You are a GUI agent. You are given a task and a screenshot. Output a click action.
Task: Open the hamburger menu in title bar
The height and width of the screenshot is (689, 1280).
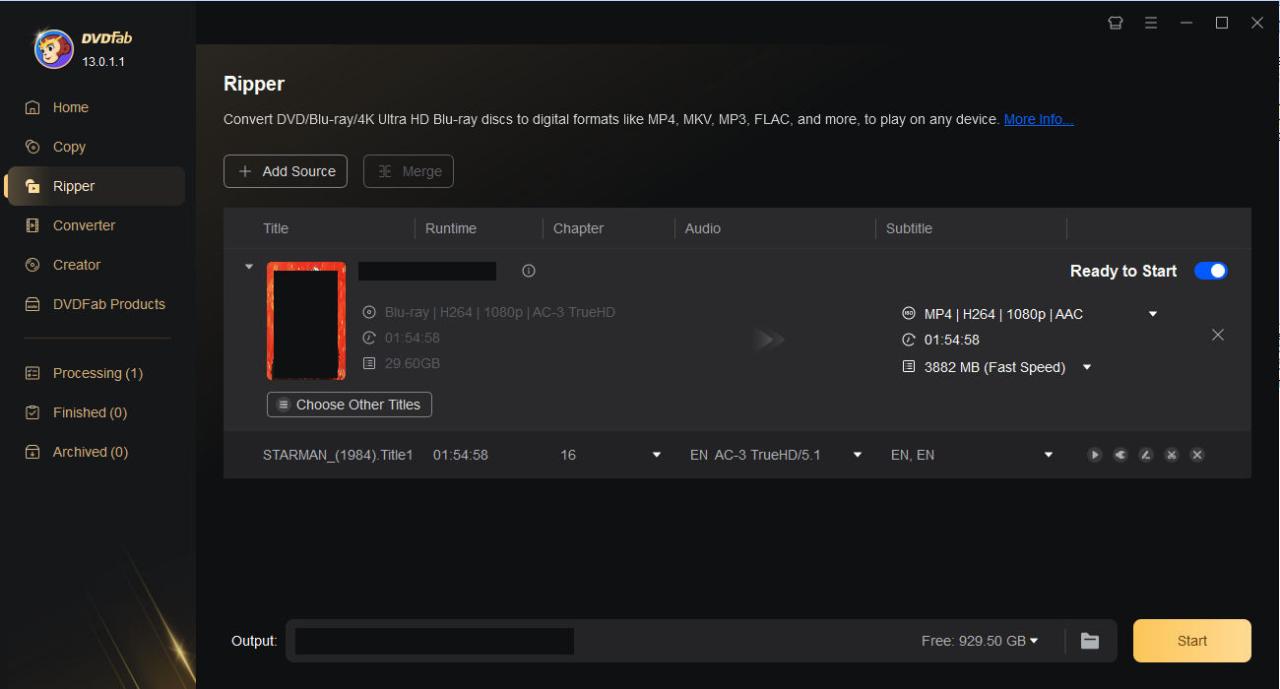[1151, 23]
